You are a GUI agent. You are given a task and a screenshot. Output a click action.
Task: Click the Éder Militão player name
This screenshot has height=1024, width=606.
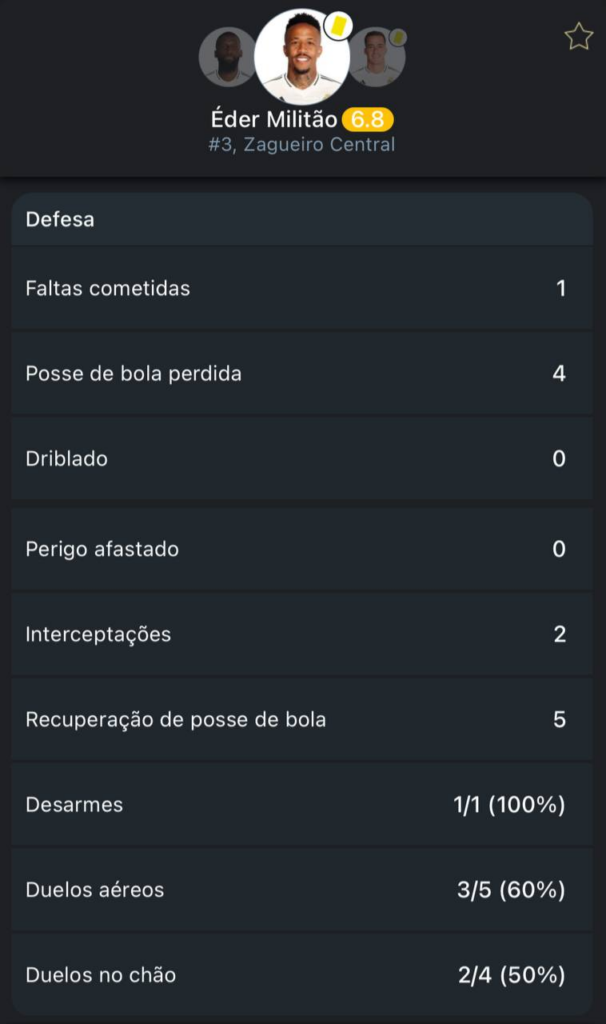(274, 120)
